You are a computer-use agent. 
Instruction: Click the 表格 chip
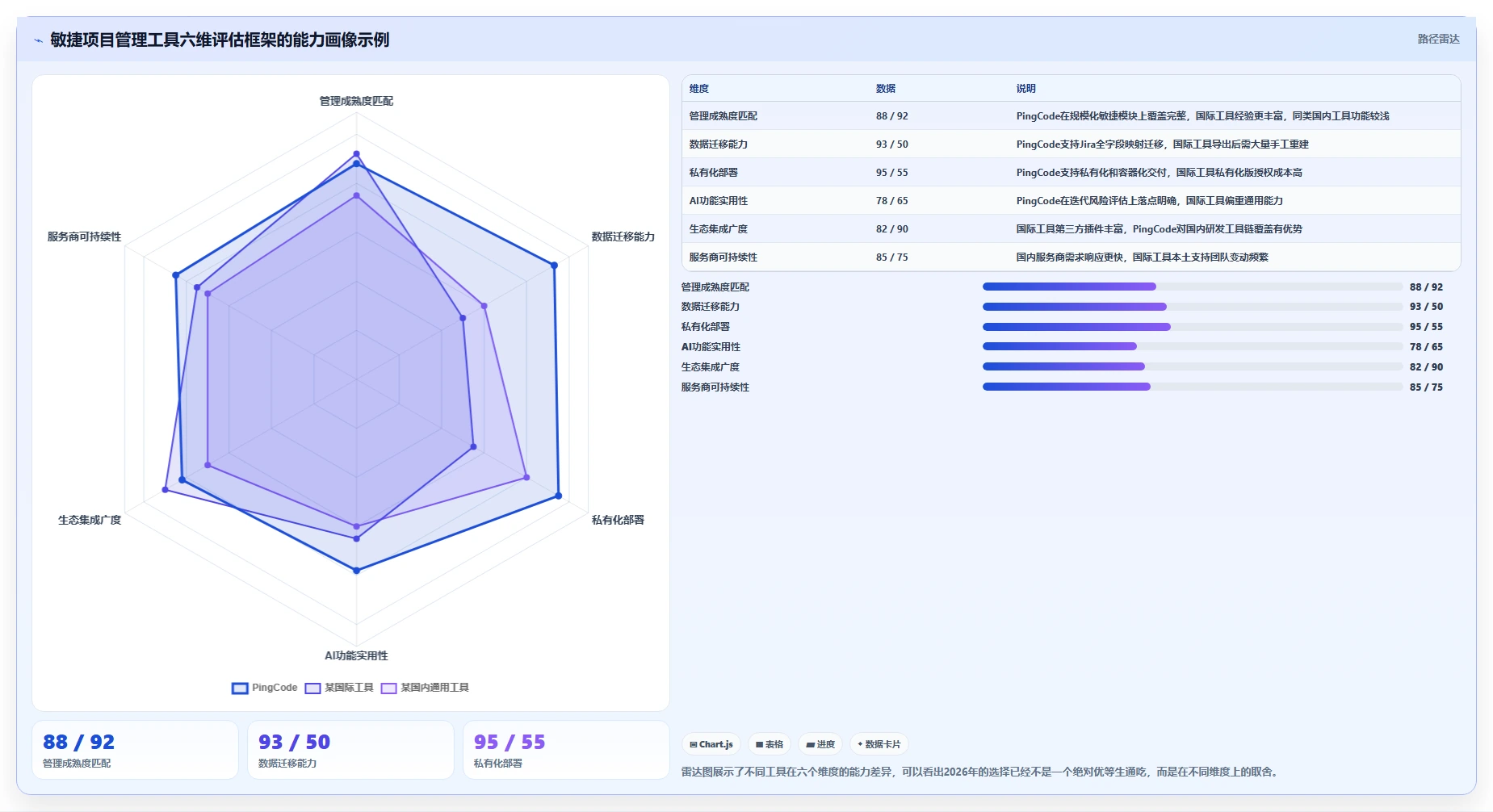pos(770,744)
